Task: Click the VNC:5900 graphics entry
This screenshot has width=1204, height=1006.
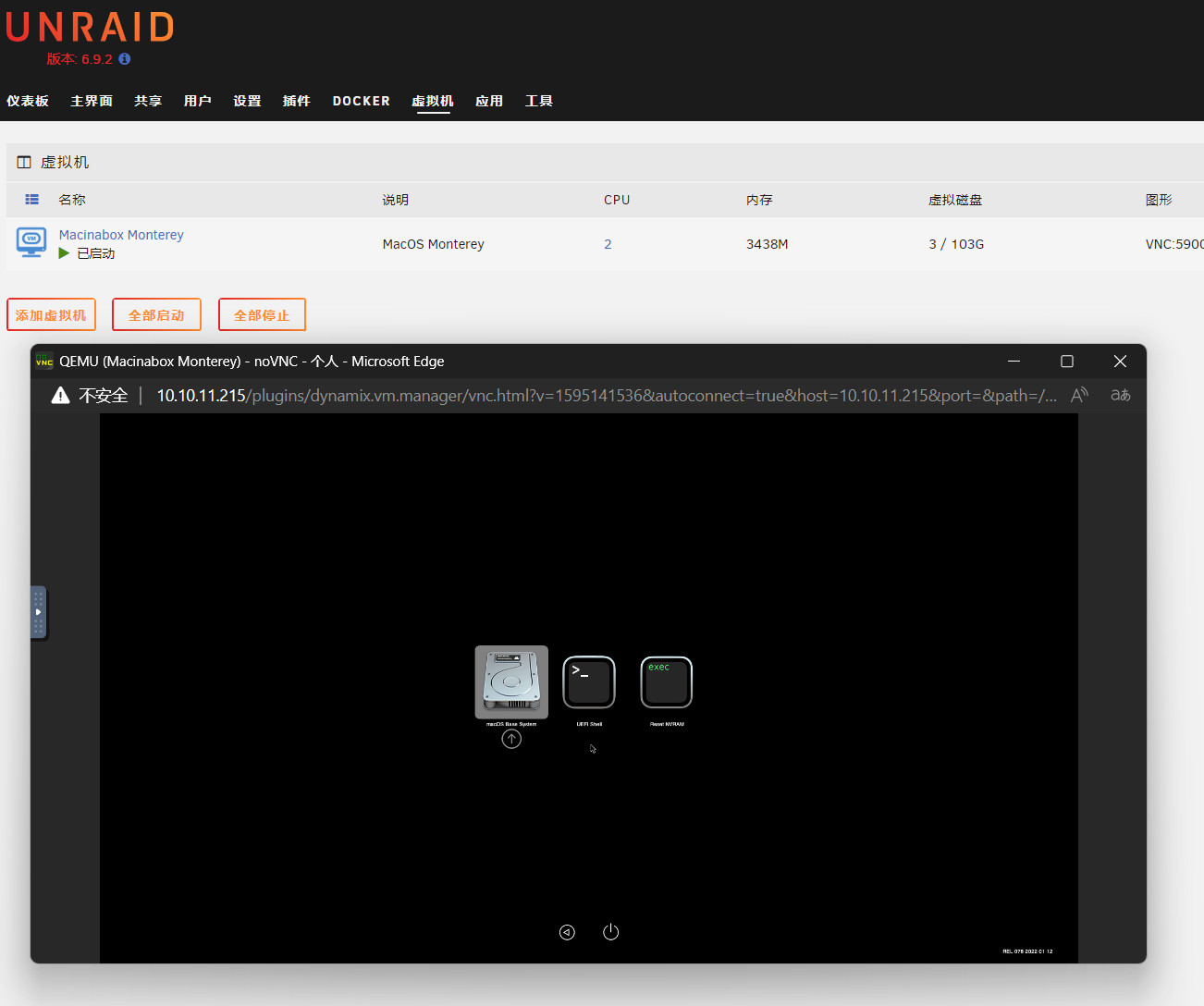Action: coord(1174,244)
